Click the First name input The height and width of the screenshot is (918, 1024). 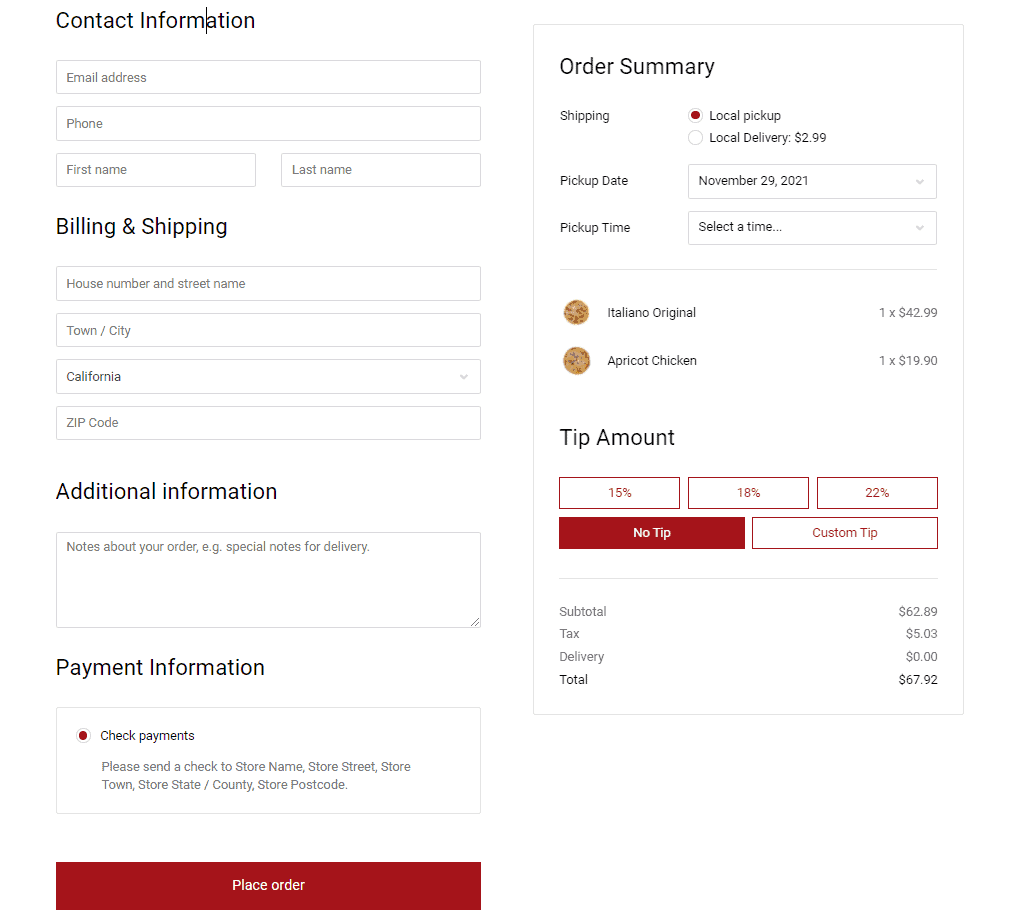point(156,170)
